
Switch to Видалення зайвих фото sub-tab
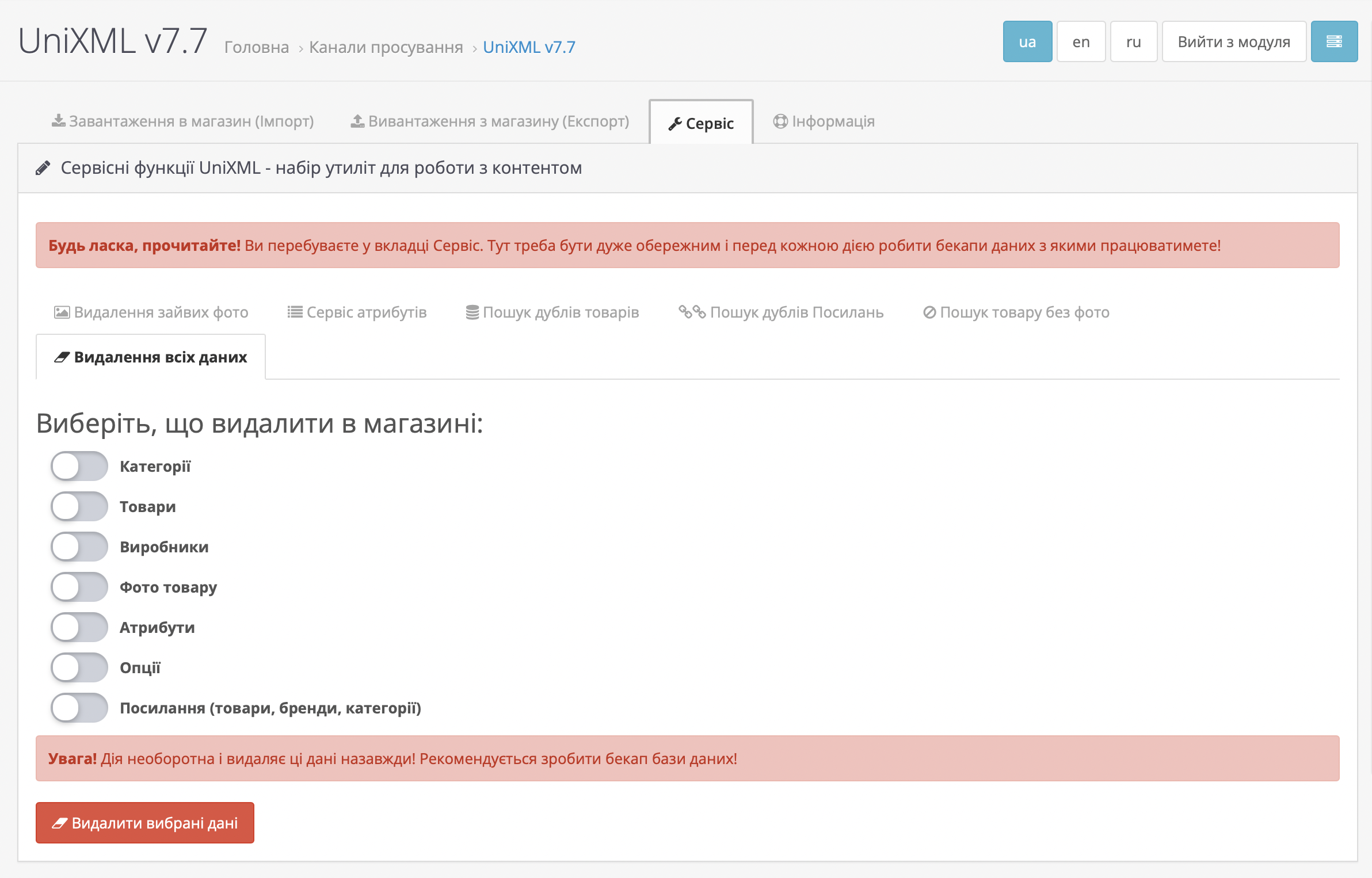151,312
